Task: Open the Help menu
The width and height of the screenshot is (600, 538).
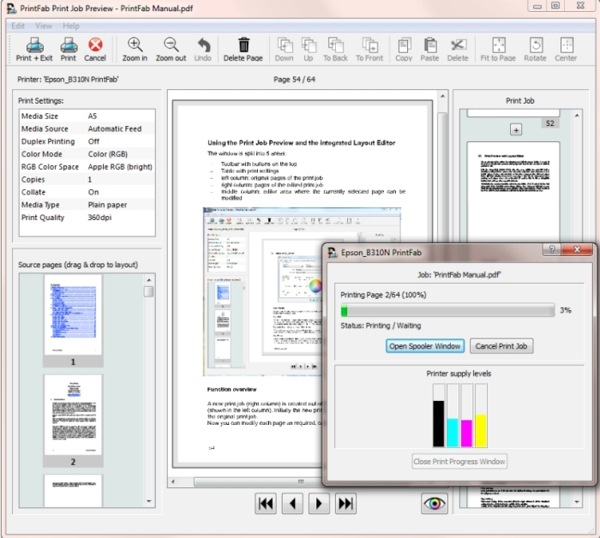Action: click(71, 25)
